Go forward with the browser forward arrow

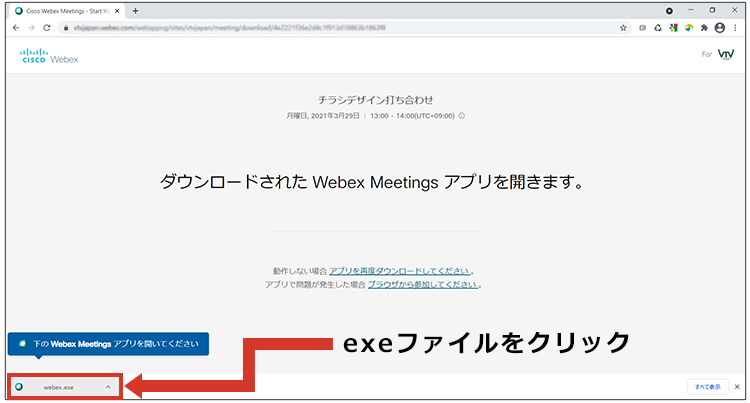[x=31, y=28]
